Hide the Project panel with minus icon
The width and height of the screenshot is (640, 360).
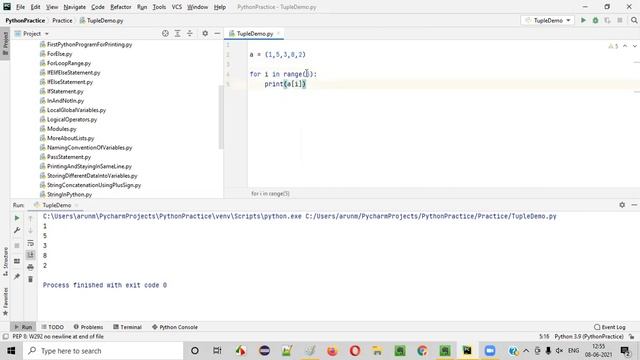217,33
